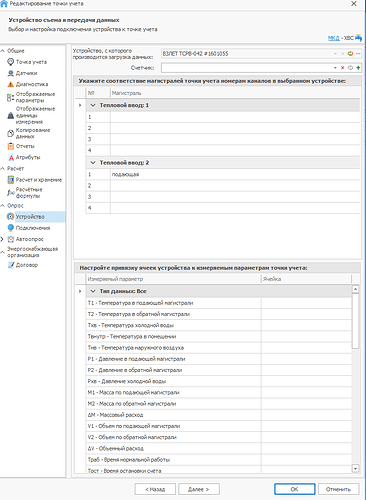Open the Договор icon
The image size is (366, 500).
coord(11,265)
